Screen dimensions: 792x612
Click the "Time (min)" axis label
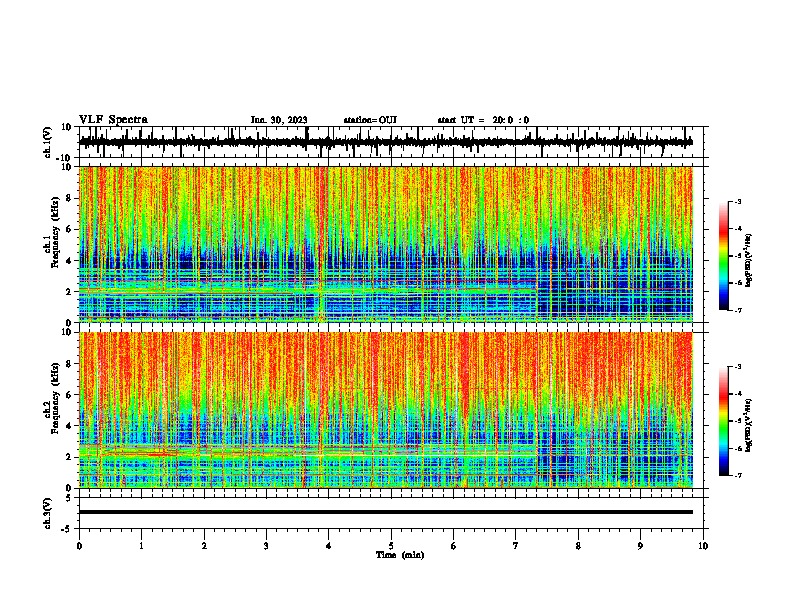[400, 555]
